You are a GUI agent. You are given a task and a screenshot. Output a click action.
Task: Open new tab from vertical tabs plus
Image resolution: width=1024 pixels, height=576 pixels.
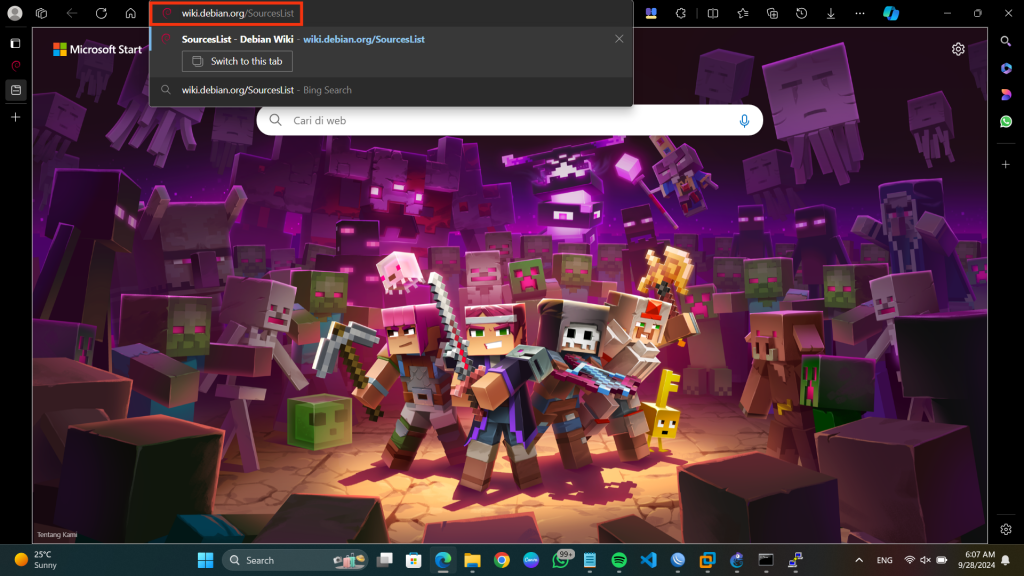point(15,117)
